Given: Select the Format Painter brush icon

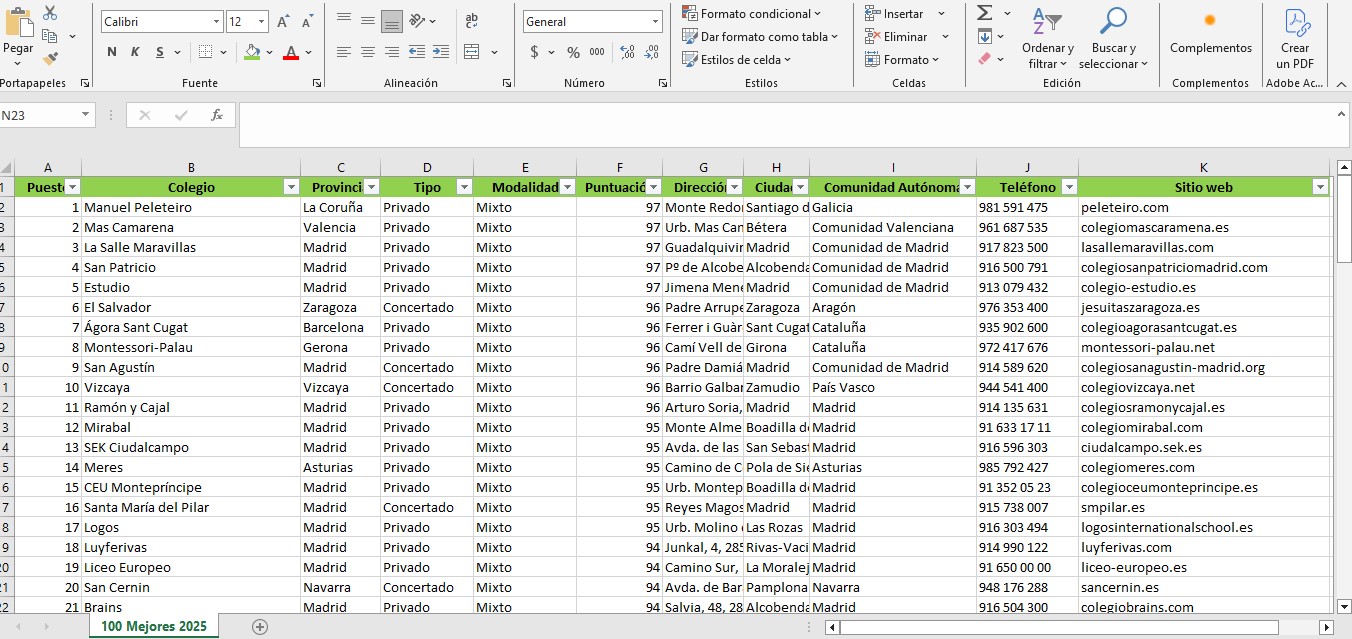Looking at the screenshot, I should 50,59.
